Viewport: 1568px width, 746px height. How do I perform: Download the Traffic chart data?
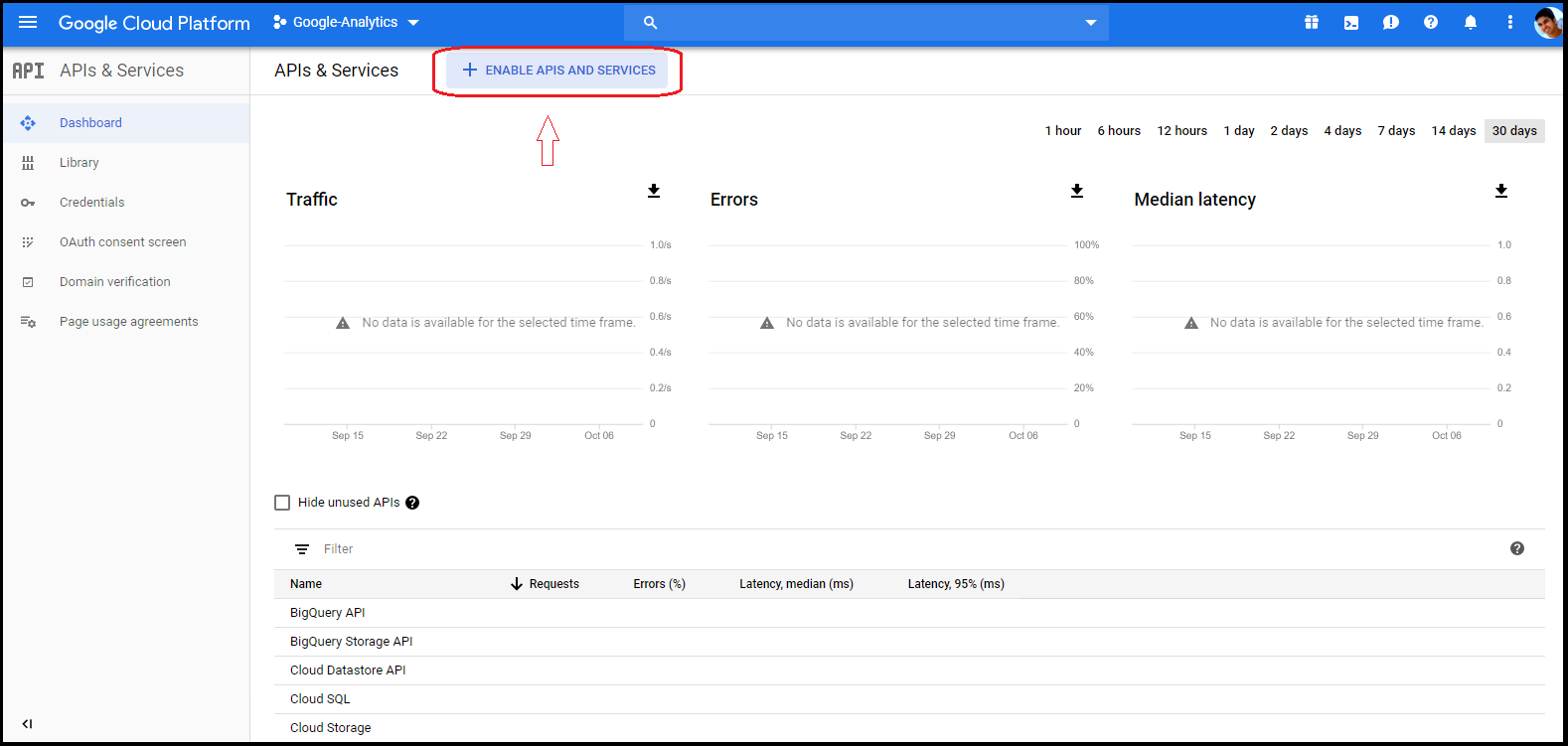(654, 191)
